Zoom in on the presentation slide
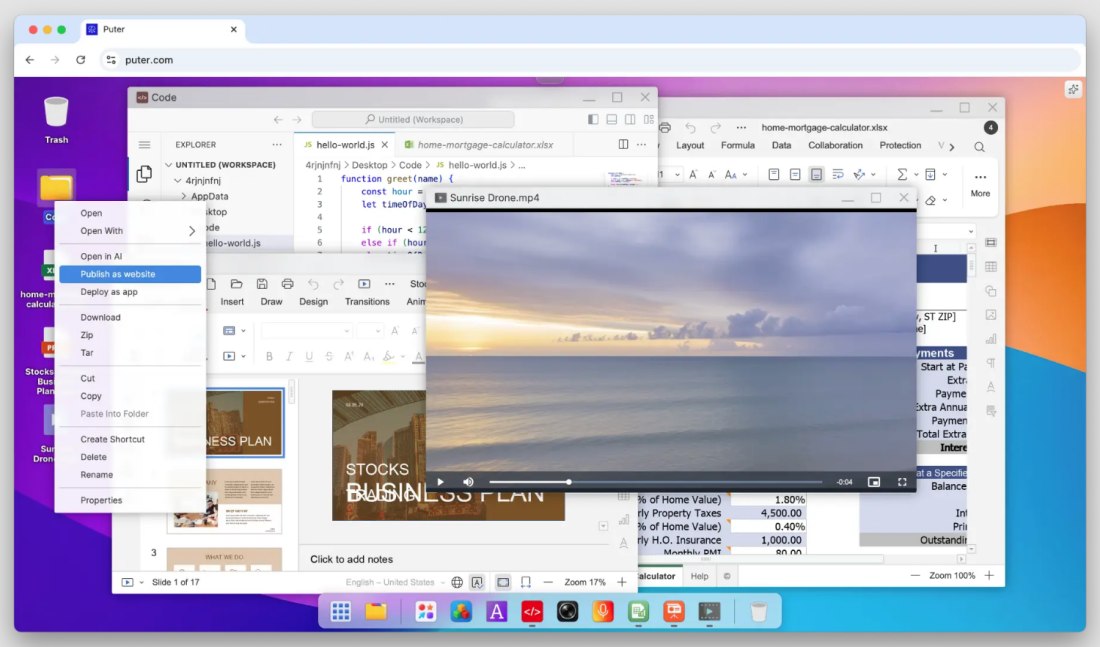This screenshot has height=647, width=1100. tap(622, 582)
